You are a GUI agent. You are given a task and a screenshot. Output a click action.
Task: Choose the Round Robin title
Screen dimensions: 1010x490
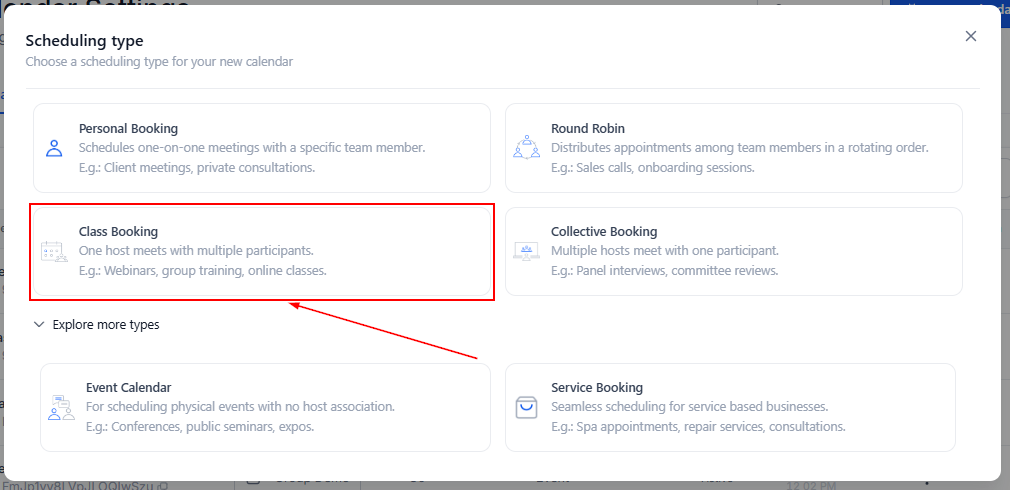(x=588, y=129)
